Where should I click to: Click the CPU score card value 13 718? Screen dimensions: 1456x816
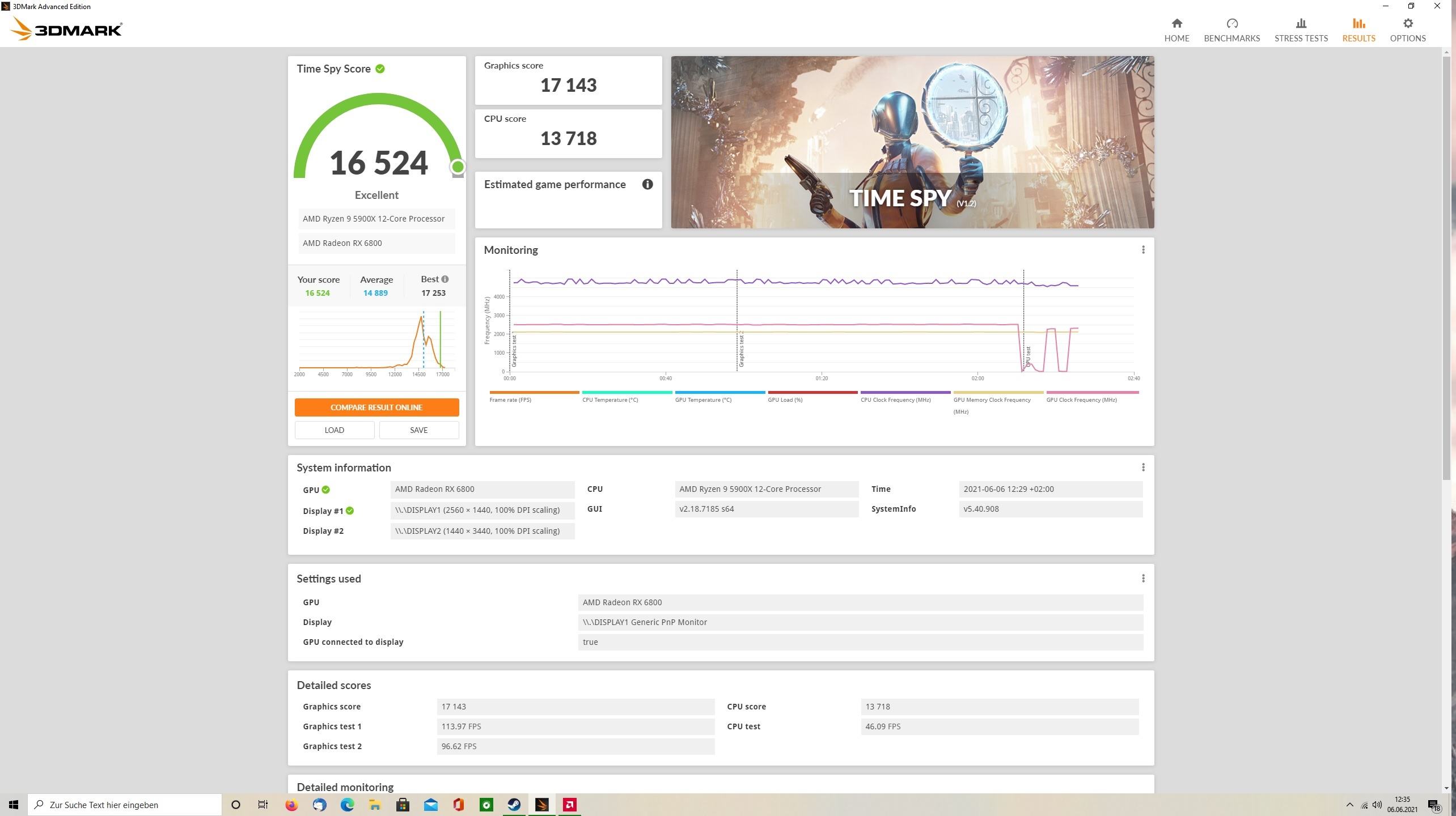[x=568, y=138]
